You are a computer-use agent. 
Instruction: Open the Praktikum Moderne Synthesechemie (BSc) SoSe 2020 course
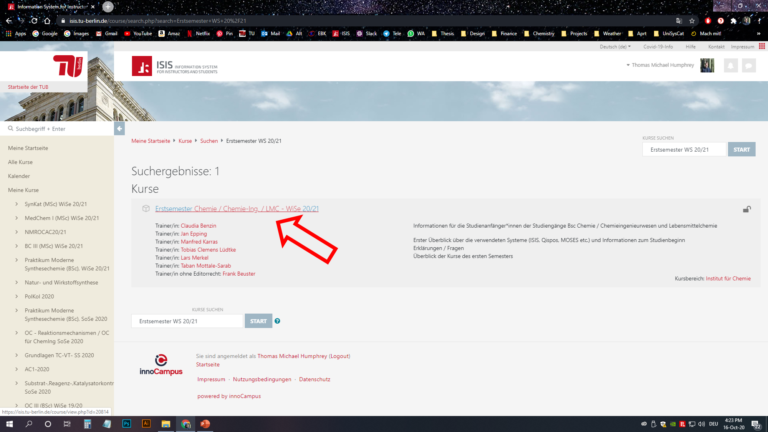(x=66, y=314)
